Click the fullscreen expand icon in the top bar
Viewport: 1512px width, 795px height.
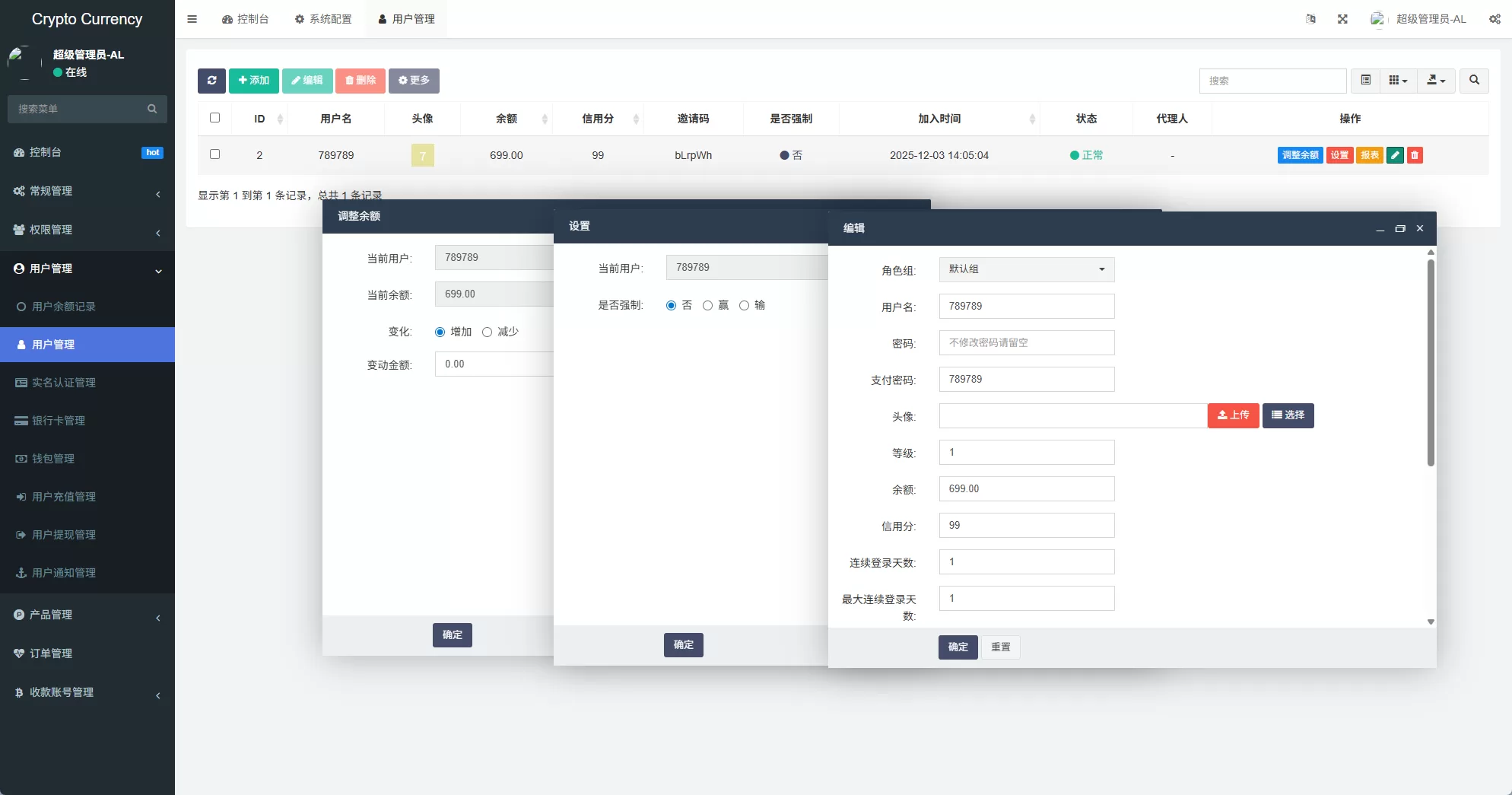tap(1342, 18)
